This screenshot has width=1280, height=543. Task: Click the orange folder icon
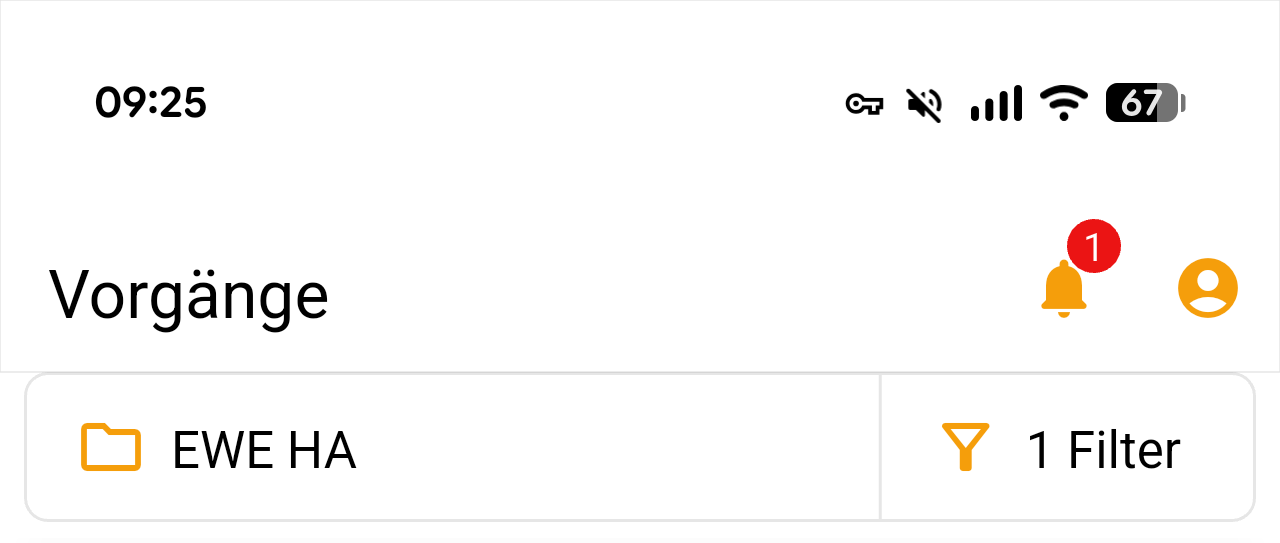(110, 448)
